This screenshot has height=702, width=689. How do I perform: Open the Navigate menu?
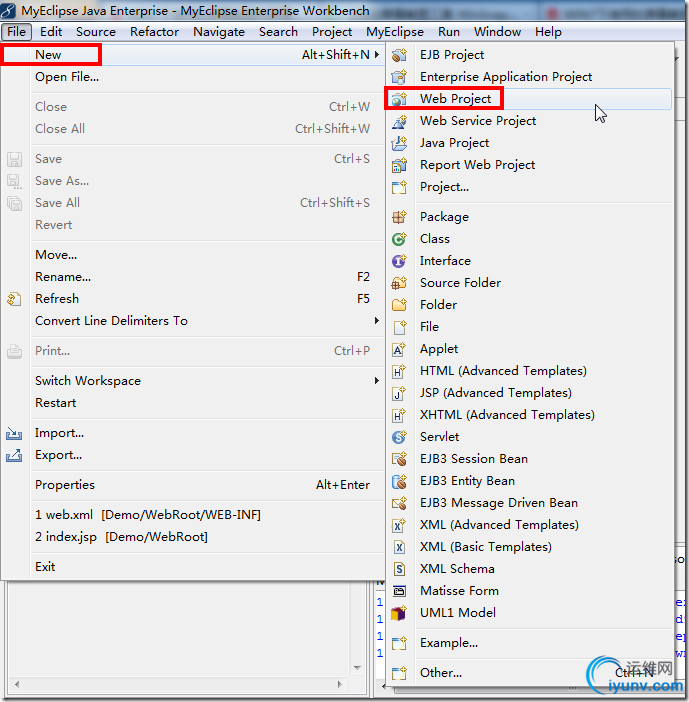[219, 32]
